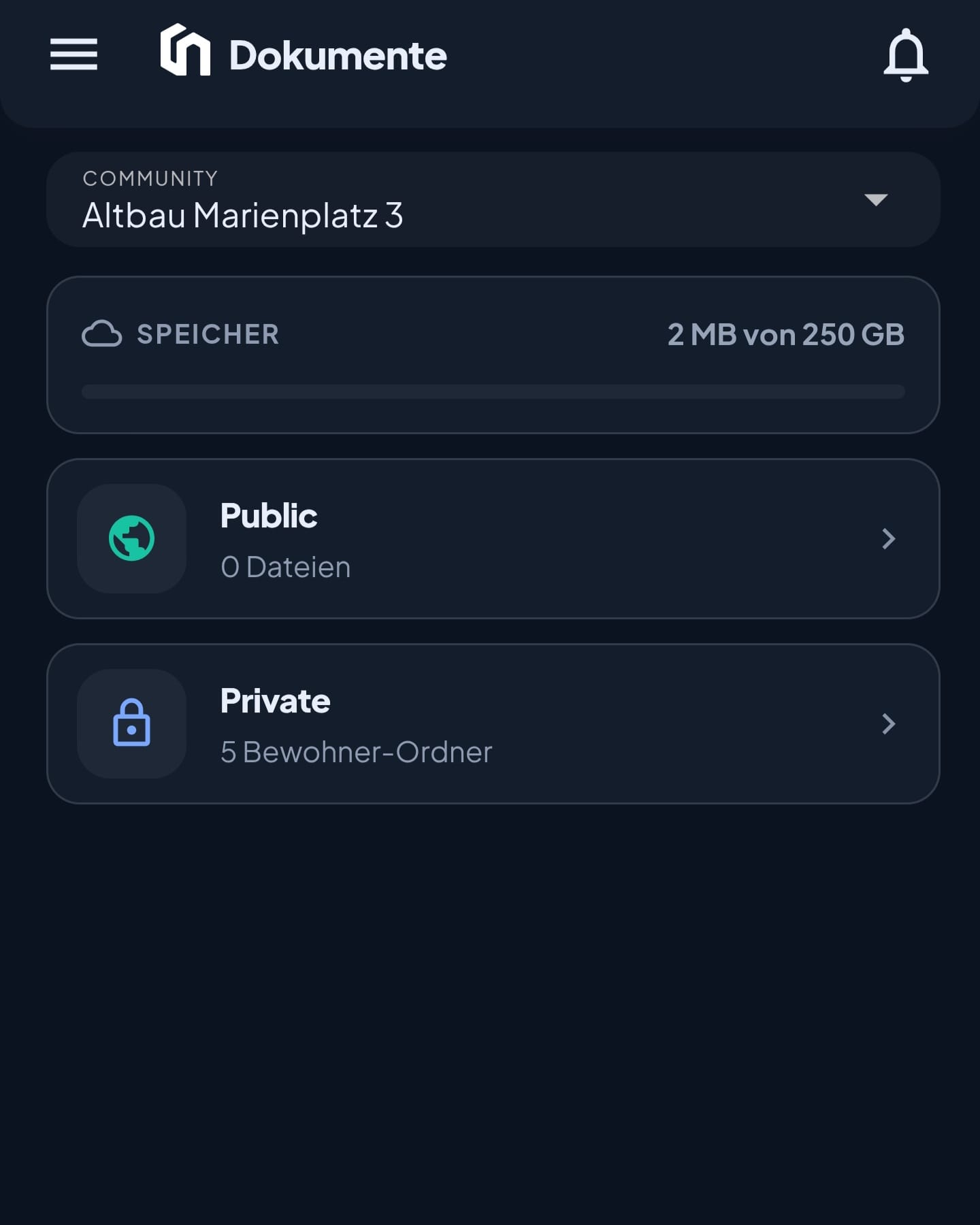Click the 5 Bewohner-Ordner subtitle
This screenshot has height=1225, width=980.
pyautogui.click(x=356, y=752)
